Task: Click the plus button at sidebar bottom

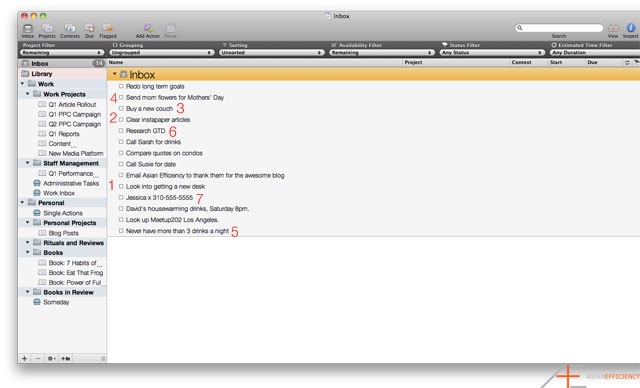Action: (24, 358)
